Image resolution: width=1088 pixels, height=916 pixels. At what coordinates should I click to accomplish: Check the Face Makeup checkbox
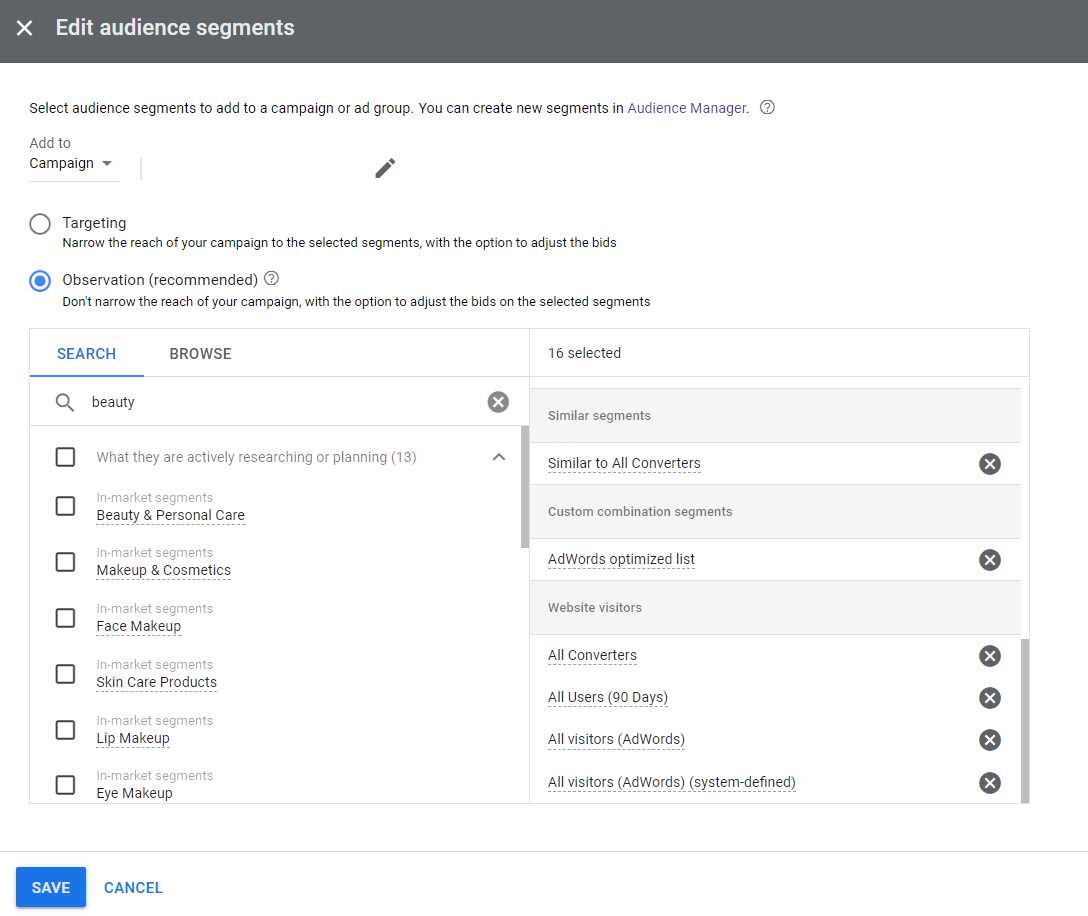click(x=65, y=618)
